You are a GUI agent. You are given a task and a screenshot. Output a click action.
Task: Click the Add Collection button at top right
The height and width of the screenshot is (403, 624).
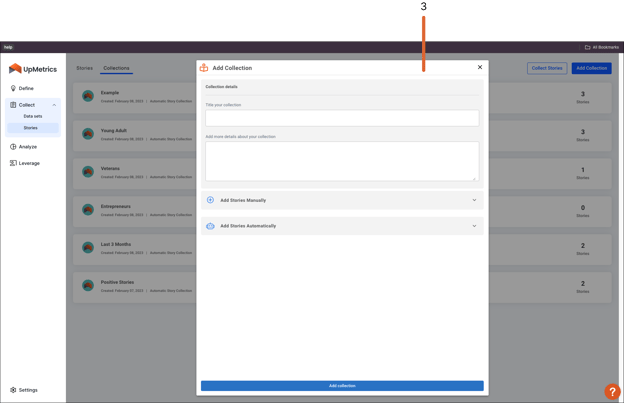(592, 68)
